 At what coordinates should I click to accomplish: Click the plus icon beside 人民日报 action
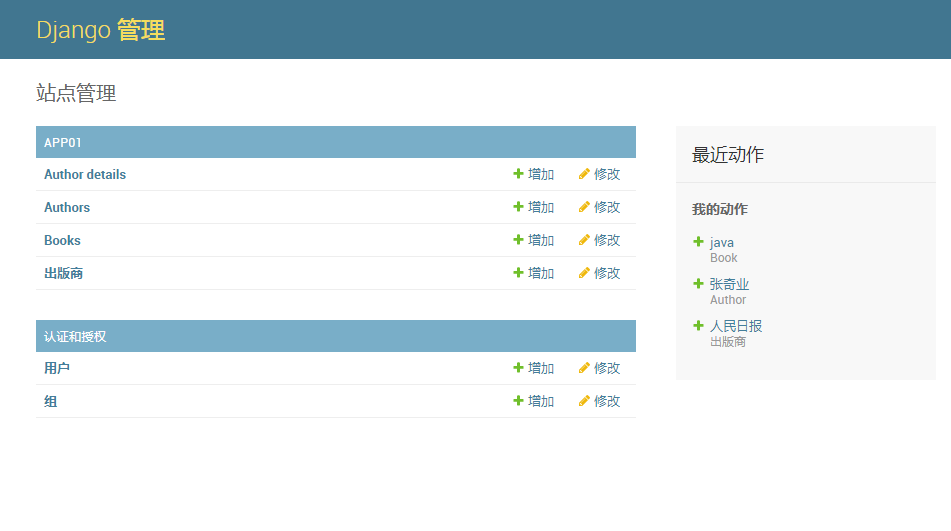tap(698, 326)
